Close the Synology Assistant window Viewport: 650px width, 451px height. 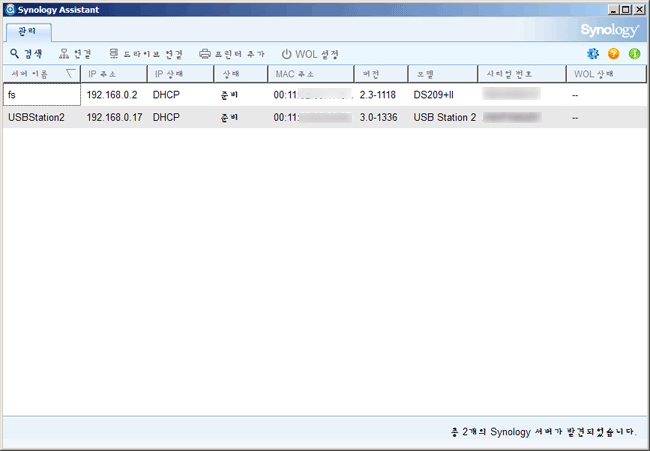639,10
